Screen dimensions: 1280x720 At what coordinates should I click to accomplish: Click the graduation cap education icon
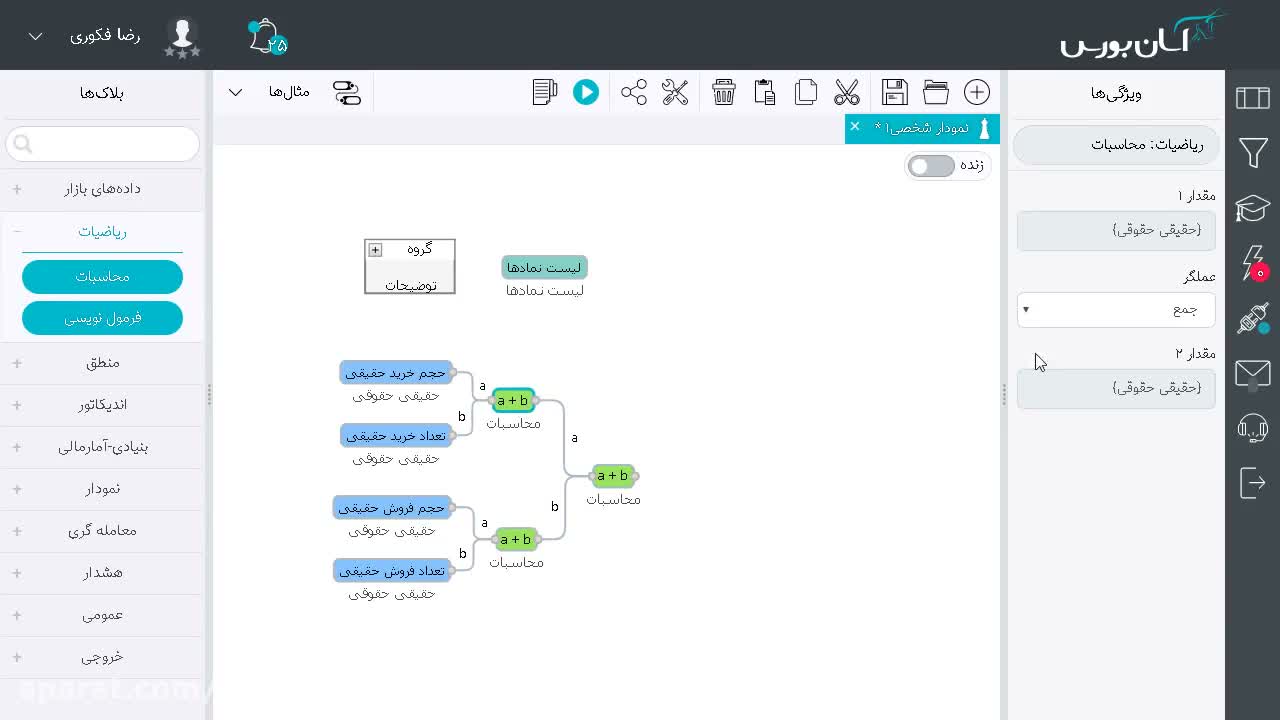[x=1253, y=208]
